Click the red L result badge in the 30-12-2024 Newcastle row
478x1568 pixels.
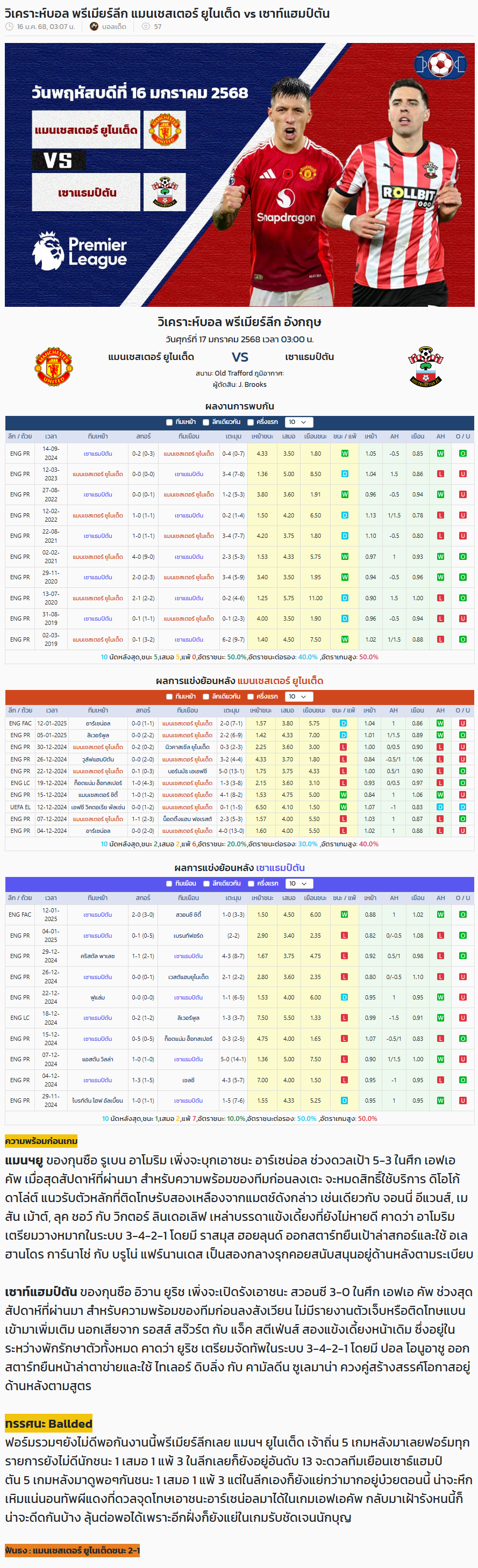(344, 747)
